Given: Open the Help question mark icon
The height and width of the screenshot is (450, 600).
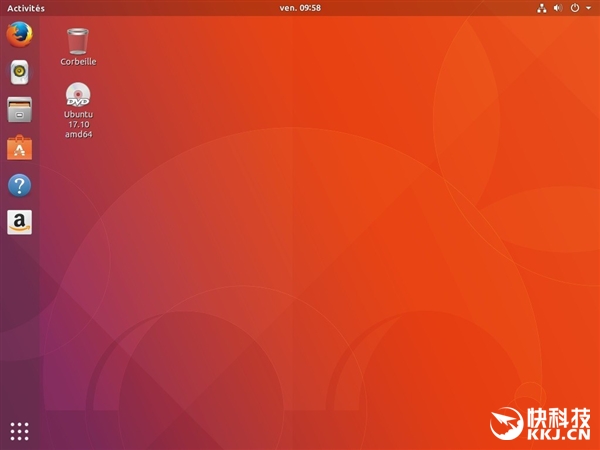Looking at the screenshot, I should click(x=20, y=186).
